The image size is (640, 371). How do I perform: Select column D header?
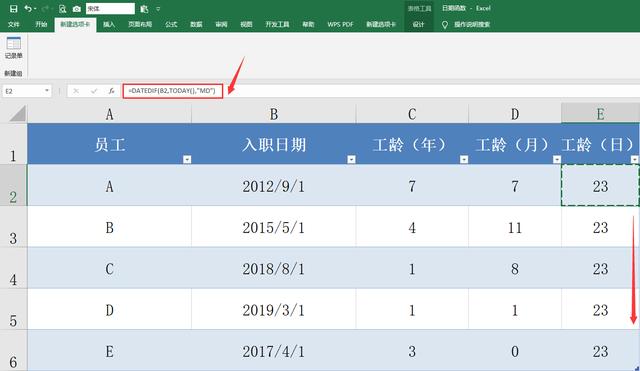[515, 114]
